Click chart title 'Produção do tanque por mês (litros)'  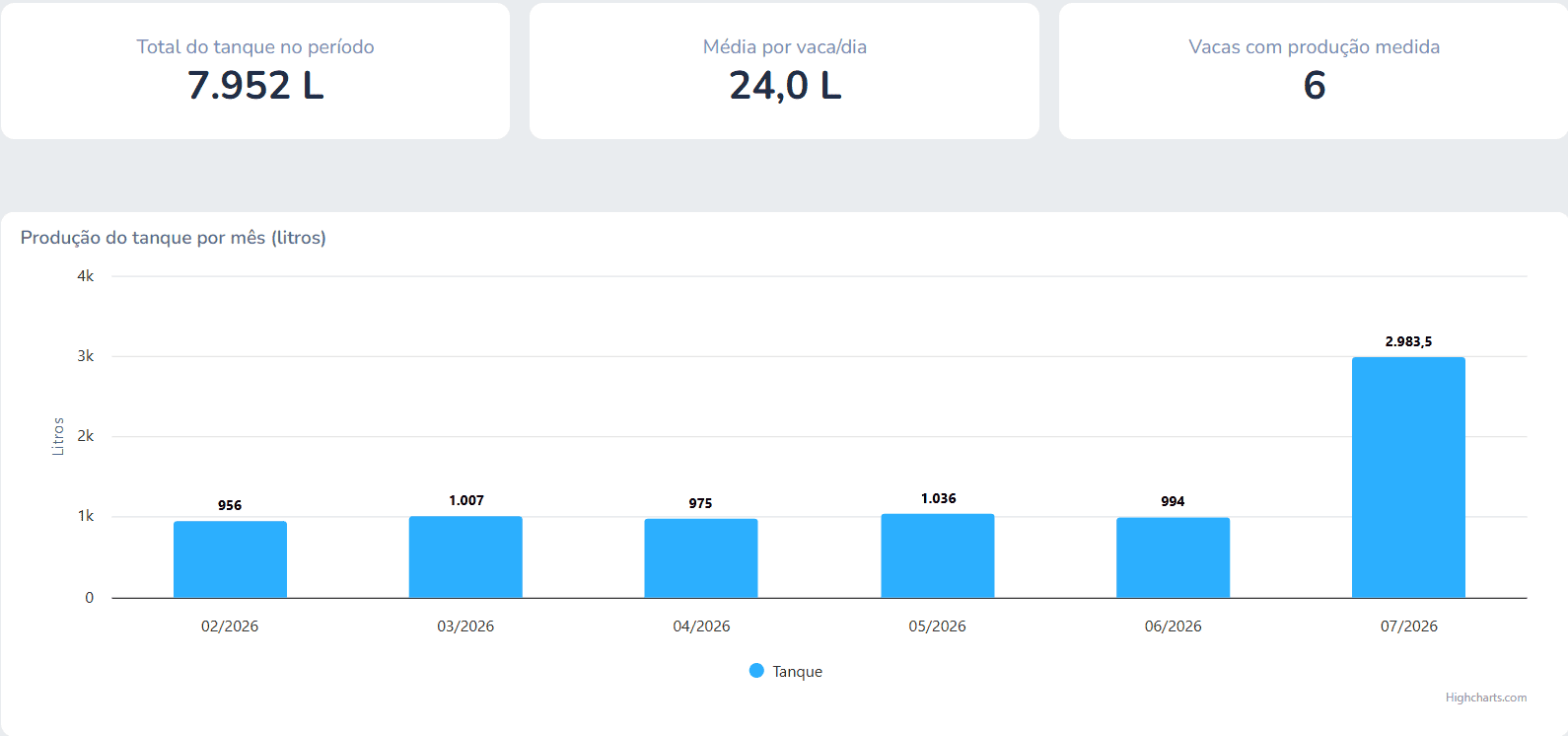[174, 238]
